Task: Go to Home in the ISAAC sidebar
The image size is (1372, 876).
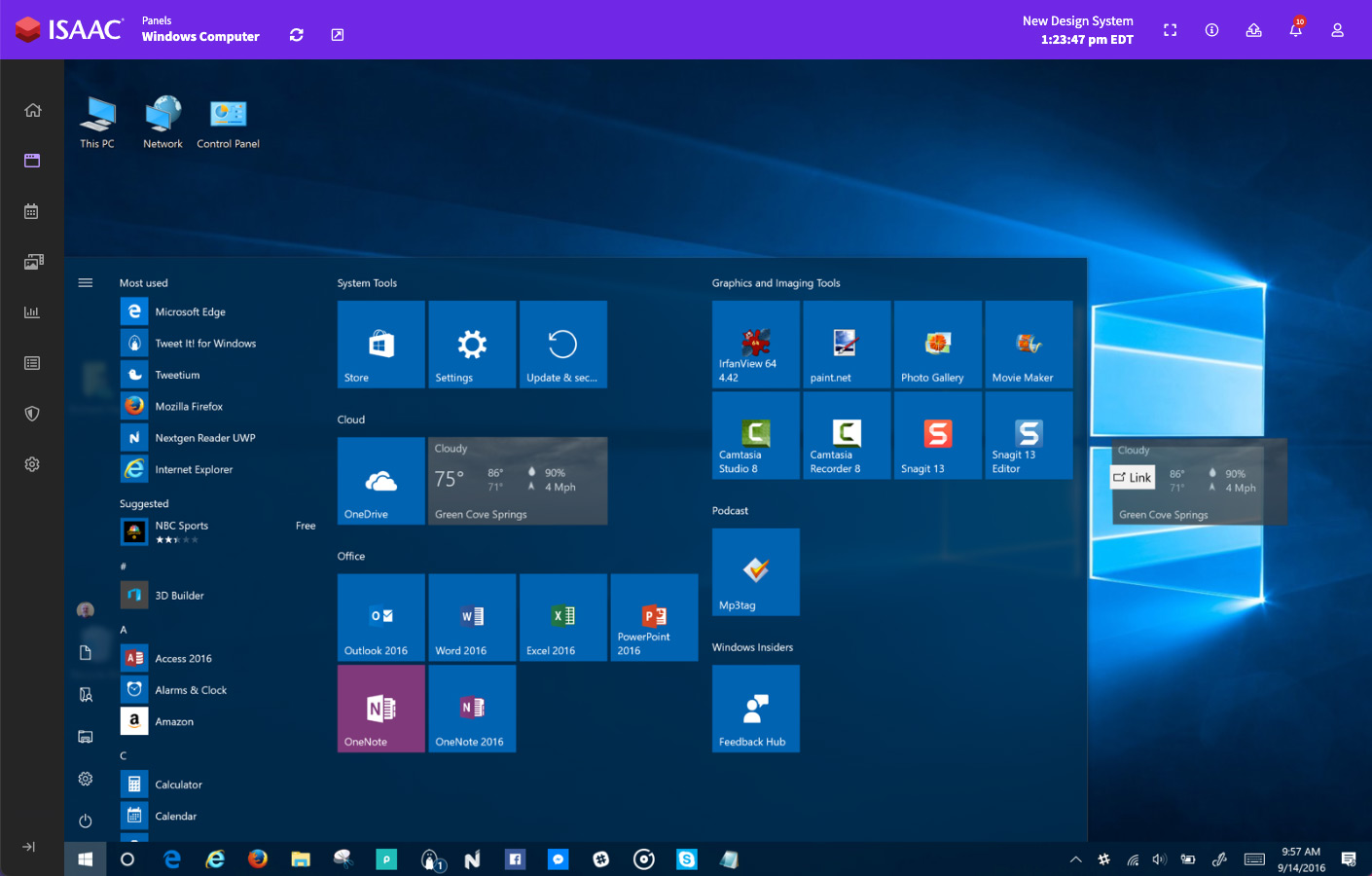Action: [32, 110]
